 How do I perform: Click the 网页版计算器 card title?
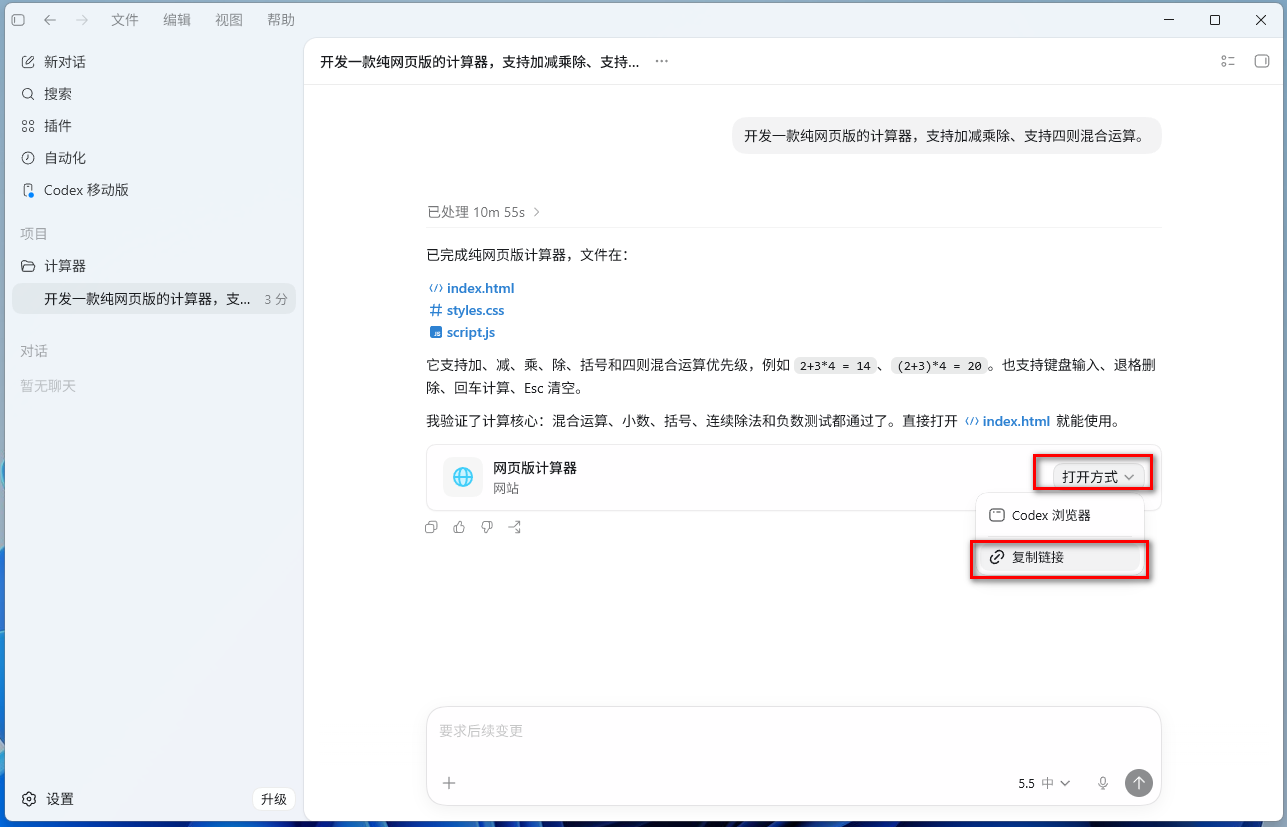tap(535, 468)
